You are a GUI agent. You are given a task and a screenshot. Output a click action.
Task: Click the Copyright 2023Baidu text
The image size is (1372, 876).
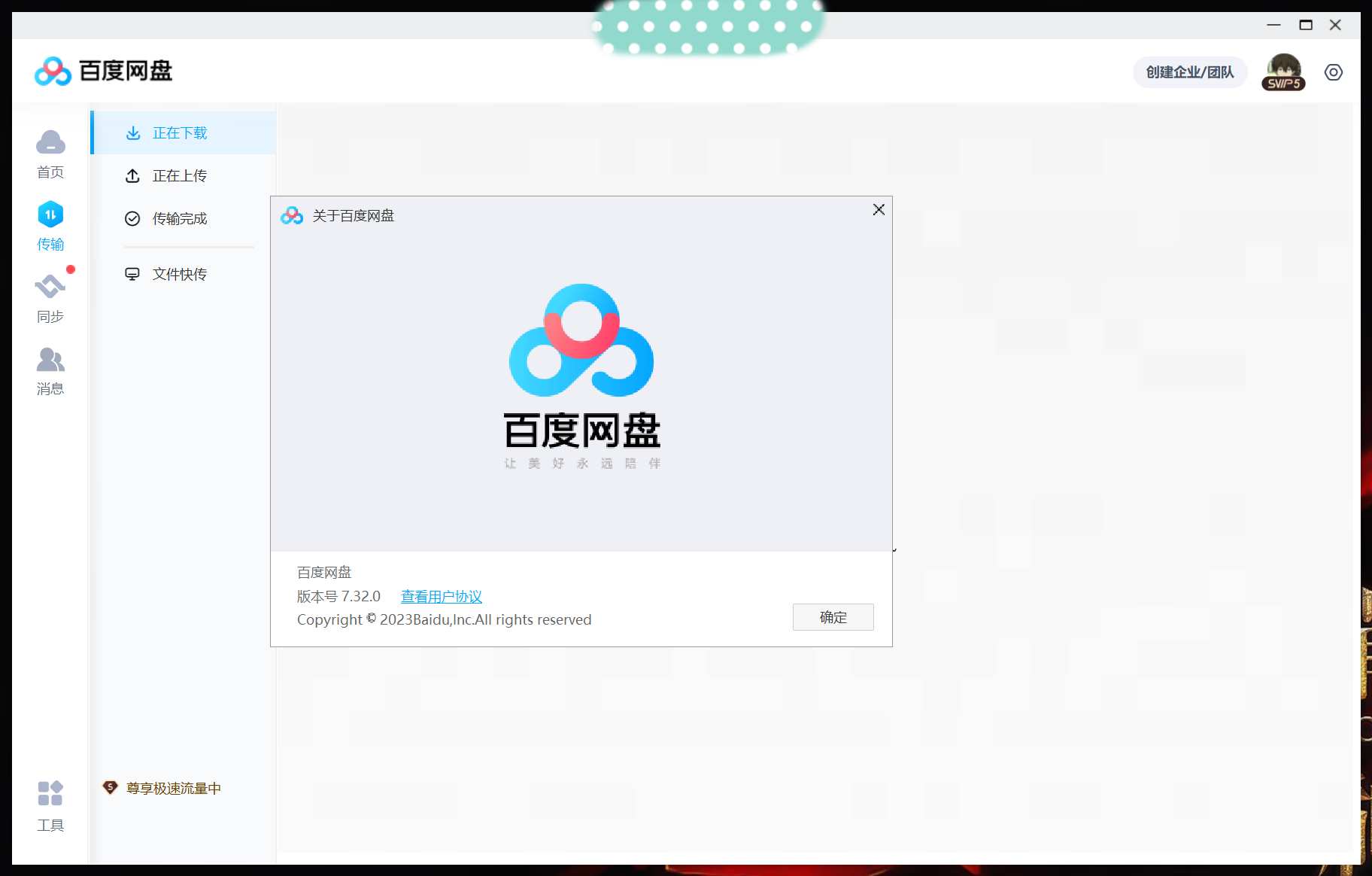click(445, 620)
